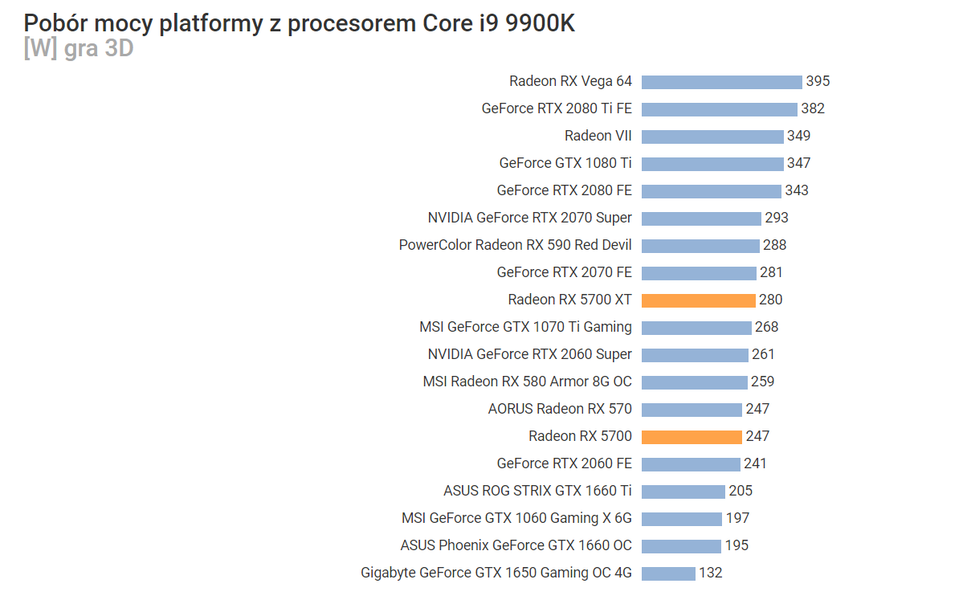
Task: Select the bar for GeForce RTX 2060 FE
Action: (x=691, y=464)
